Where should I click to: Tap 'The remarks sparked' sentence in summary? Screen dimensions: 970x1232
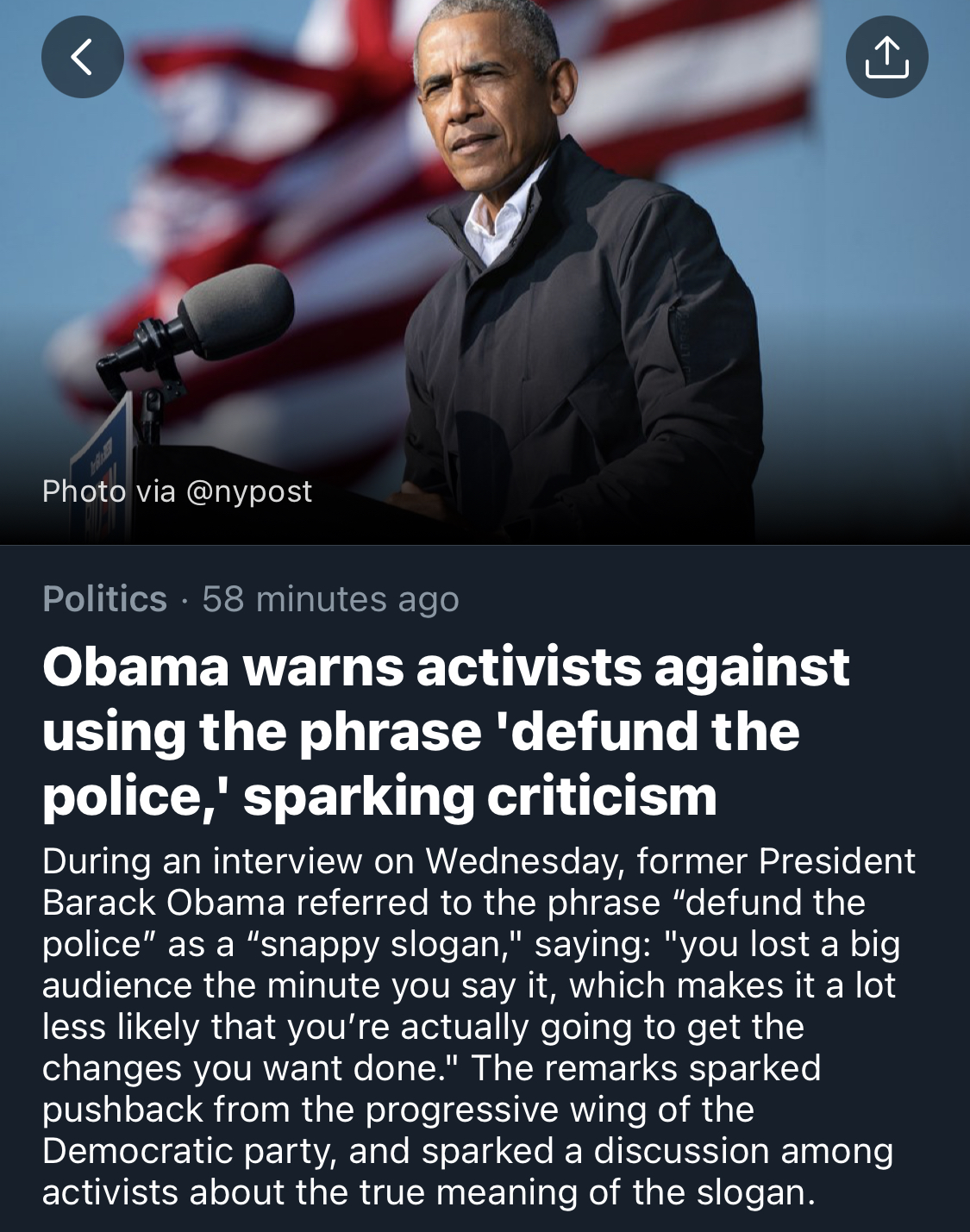pos(646,1068)
